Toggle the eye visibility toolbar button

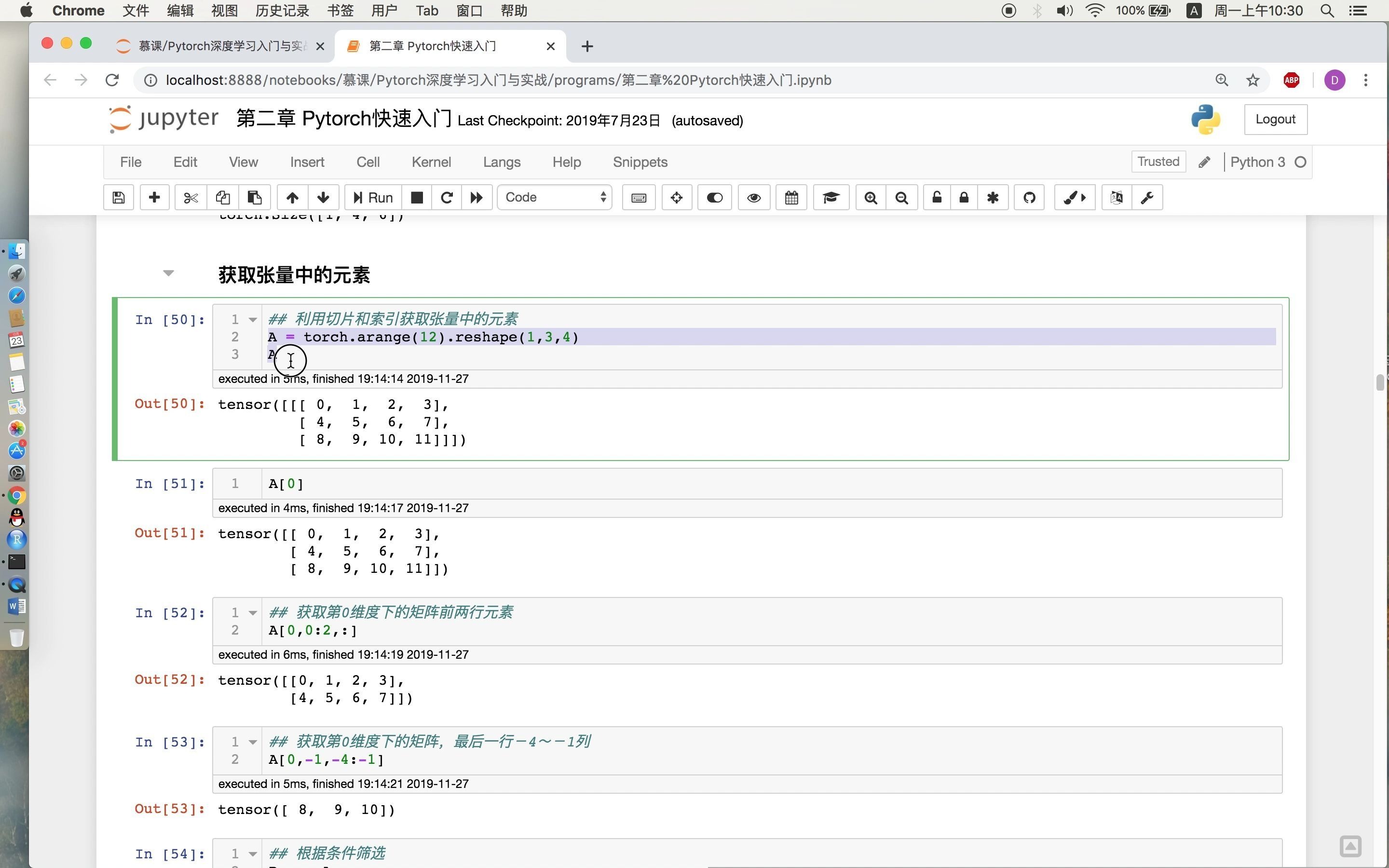(754, 198)
